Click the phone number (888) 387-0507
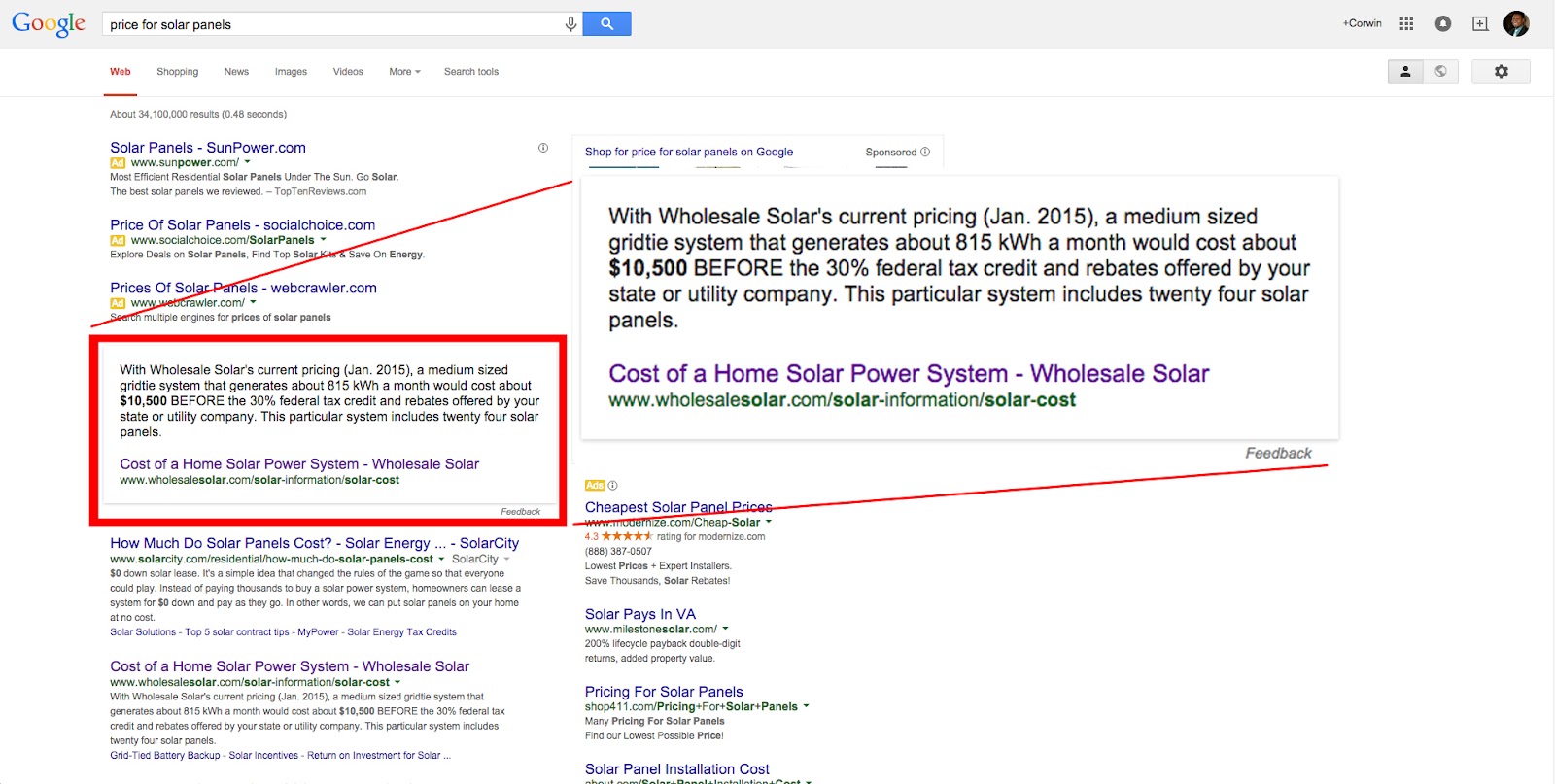The width and height of the screenshot is (1555, 784). tap(618, 552)
